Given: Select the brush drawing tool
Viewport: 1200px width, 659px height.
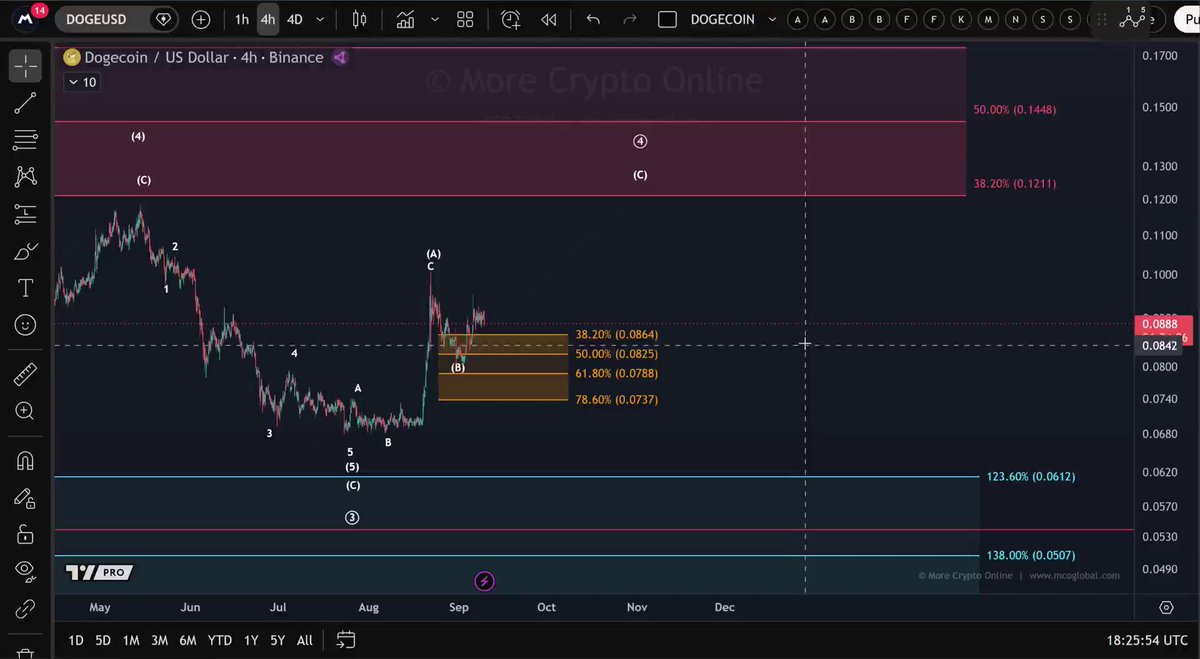Looking at the screenshot, I should coord(25,251).
